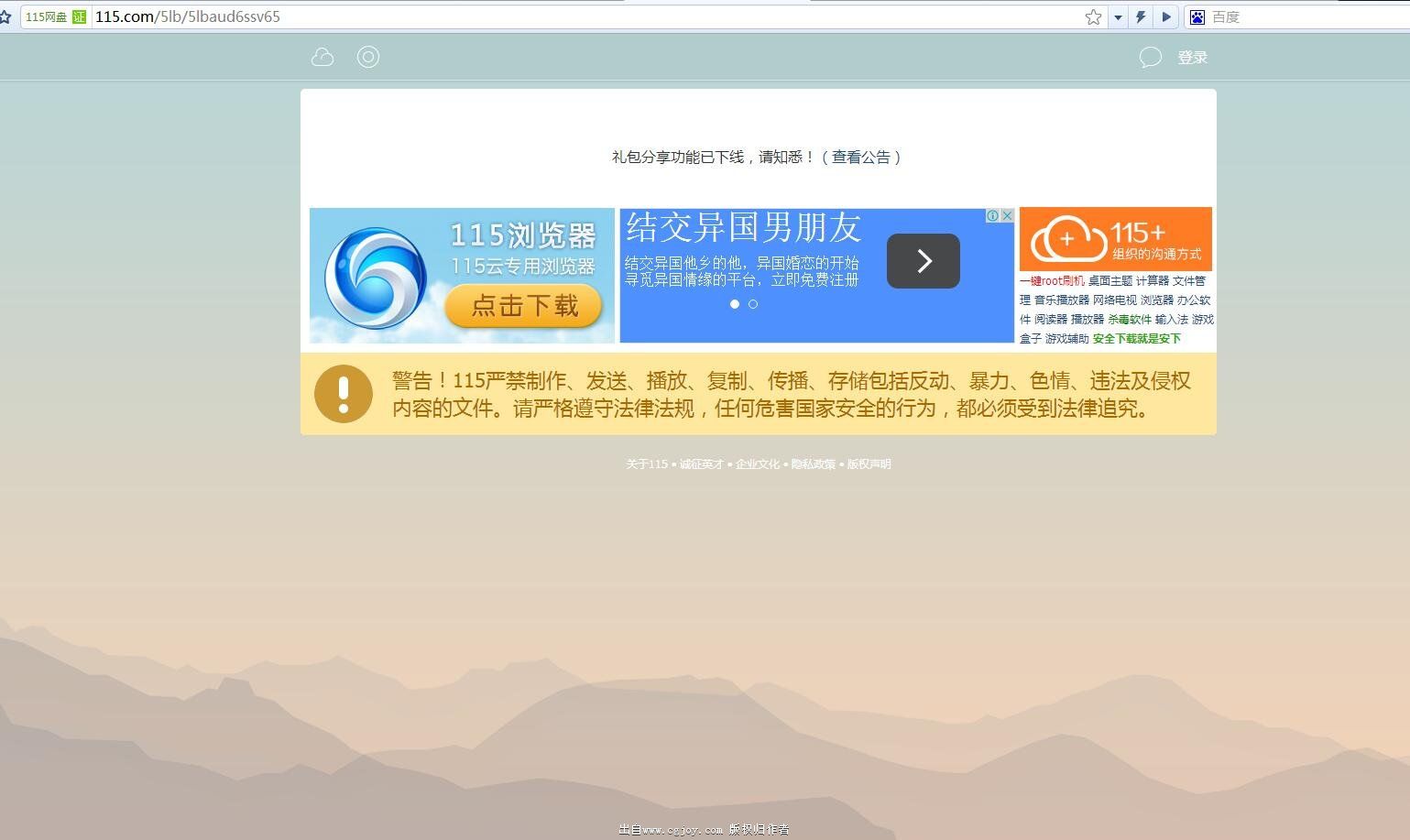Click the dark arrow button in the ad

924,261
